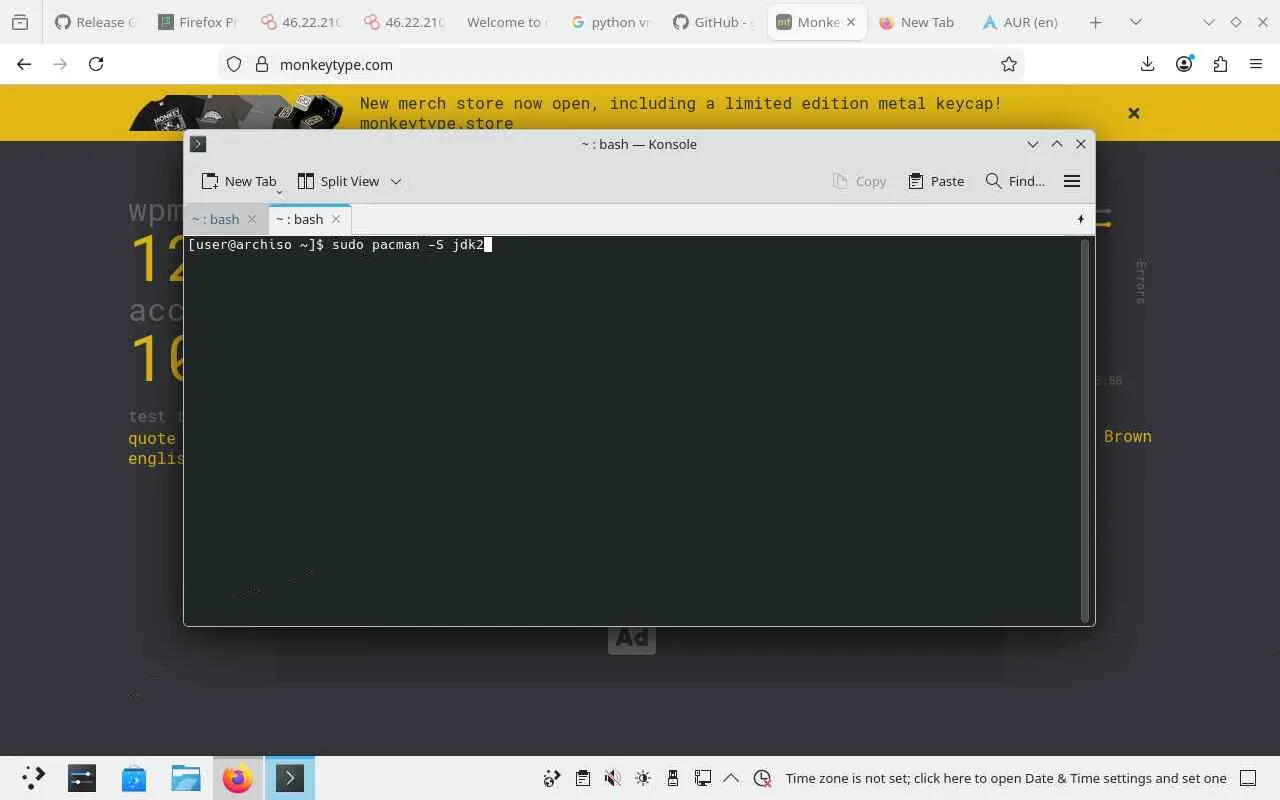Screen dimensions: 1280x800
Task: Bookmark this page with the star icon
Action: 1009,64
